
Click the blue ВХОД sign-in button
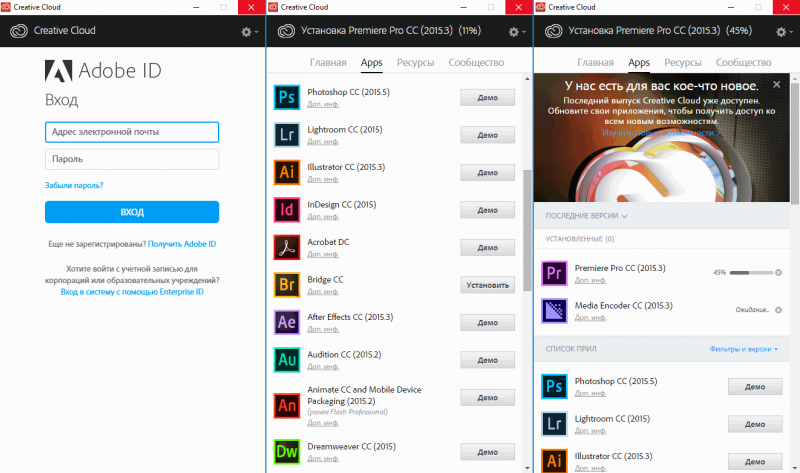click(132, 212)
